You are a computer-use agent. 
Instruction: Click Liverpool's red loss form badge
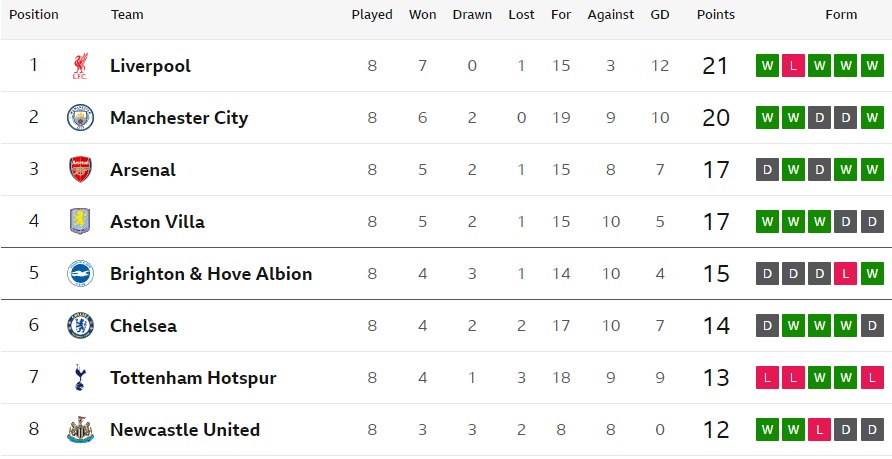794,66
